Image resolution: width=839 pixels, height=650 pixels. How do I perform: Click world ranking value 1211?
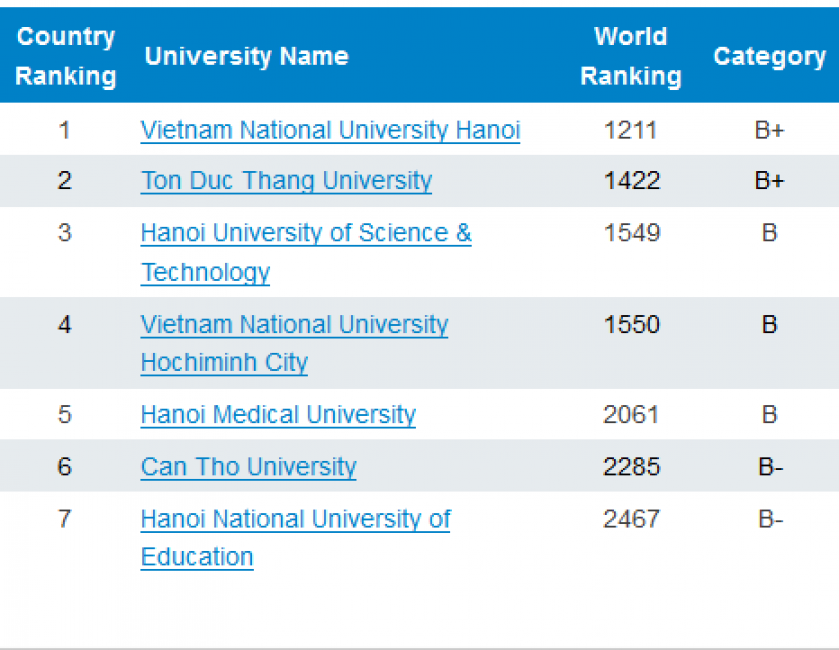click(631, 130)
